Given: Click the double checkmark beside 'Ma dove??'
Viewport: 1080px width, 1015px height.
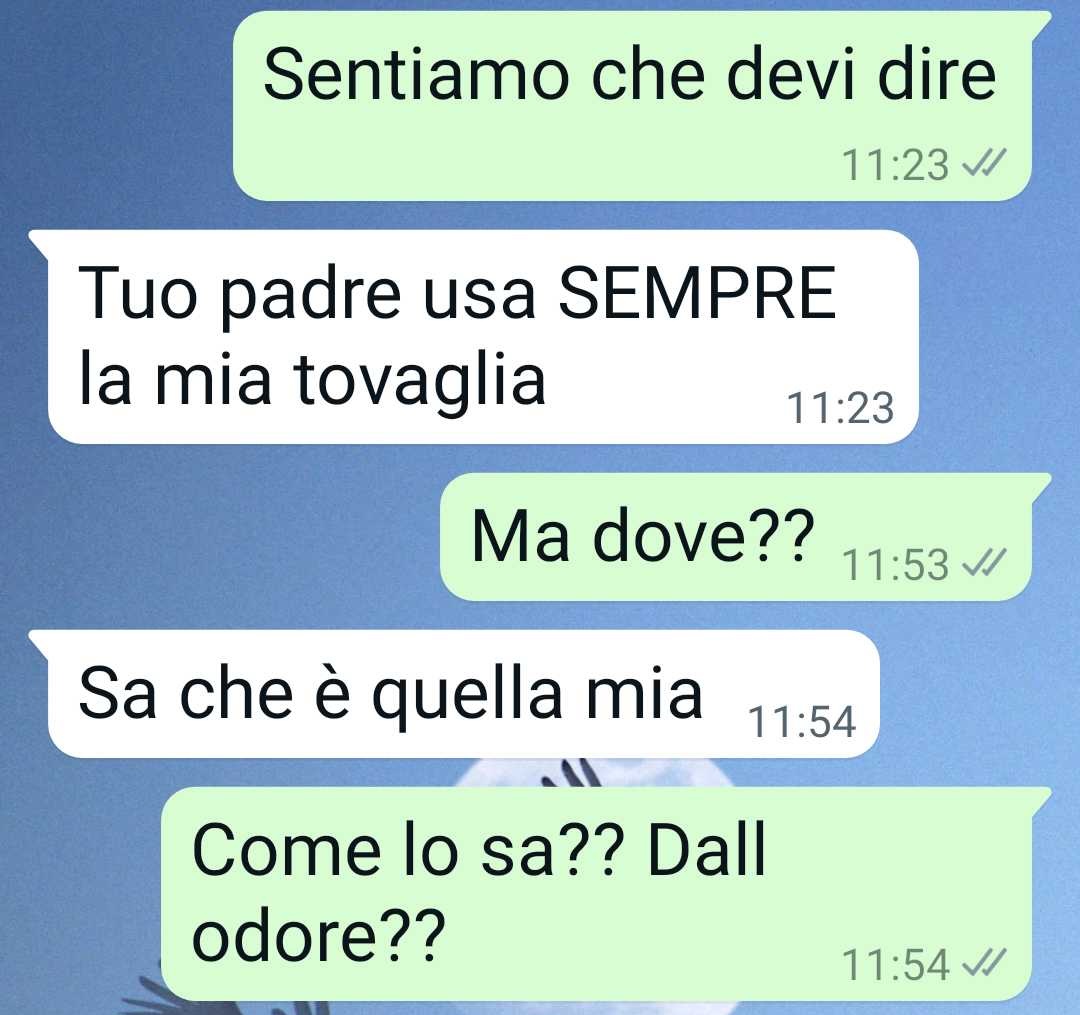Looking at the screenshot, I should [984, 563].
